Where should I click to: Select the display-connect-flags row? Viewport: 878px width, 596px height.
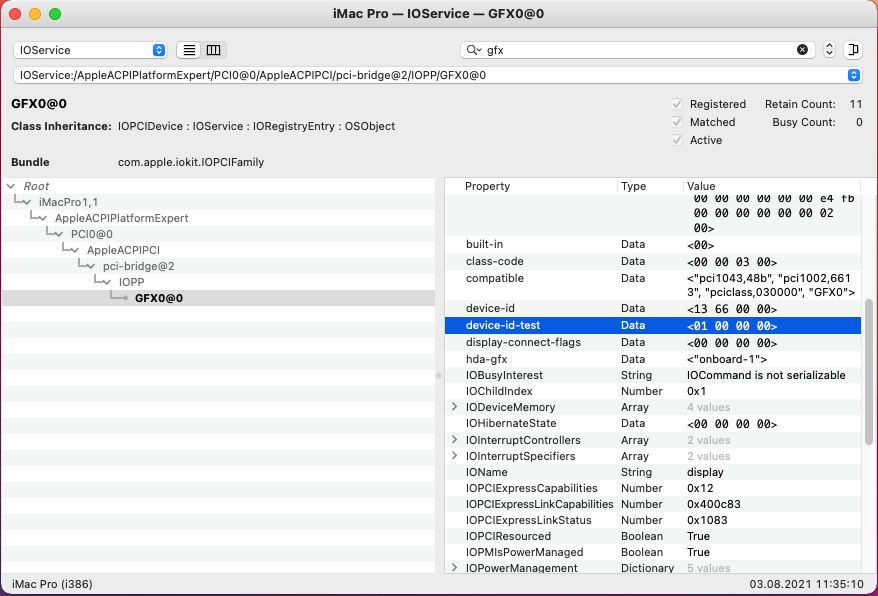pos(653,342)
